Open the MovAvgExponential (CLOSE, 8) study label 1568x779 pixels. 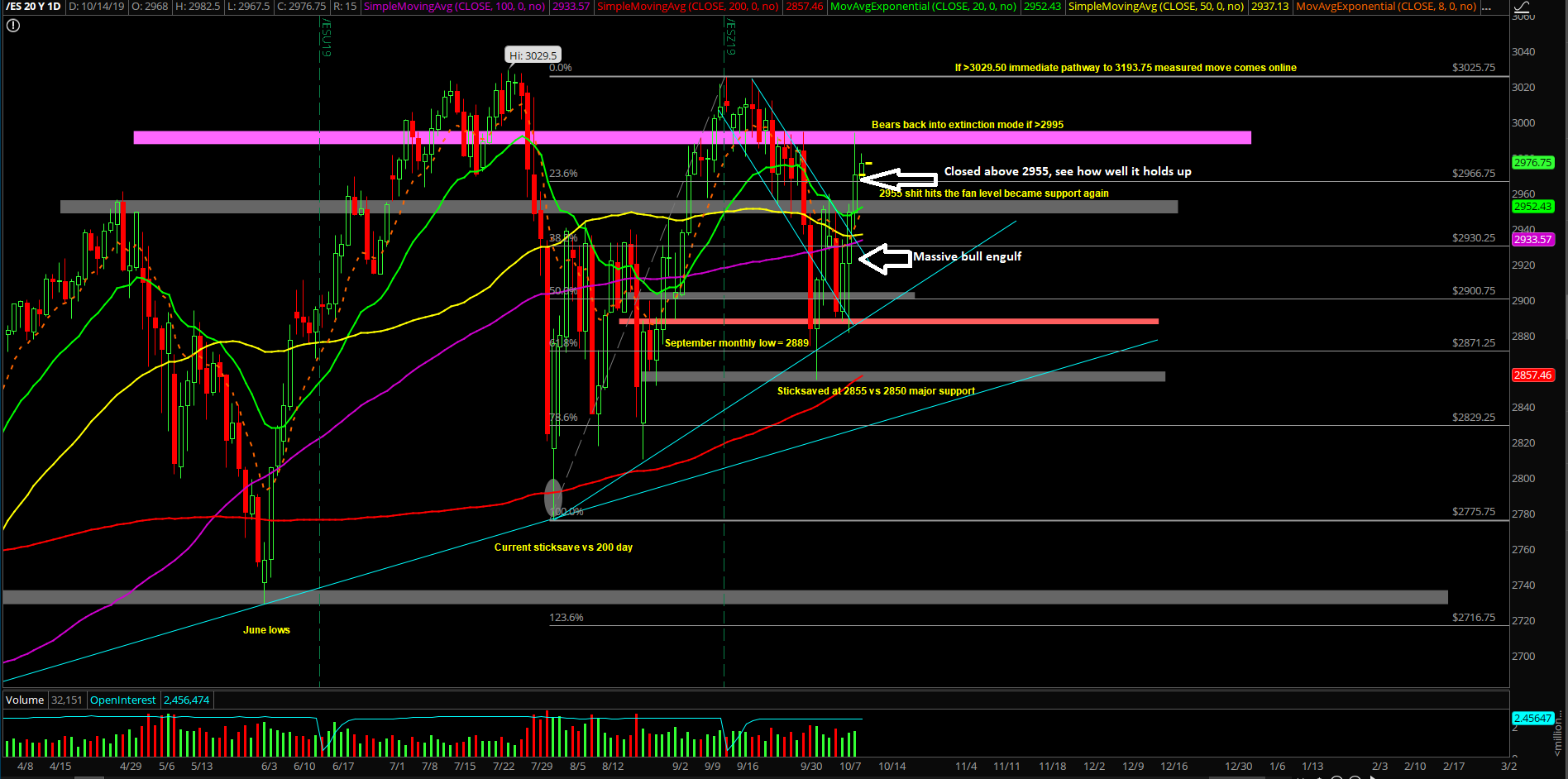coord(1386,7)
